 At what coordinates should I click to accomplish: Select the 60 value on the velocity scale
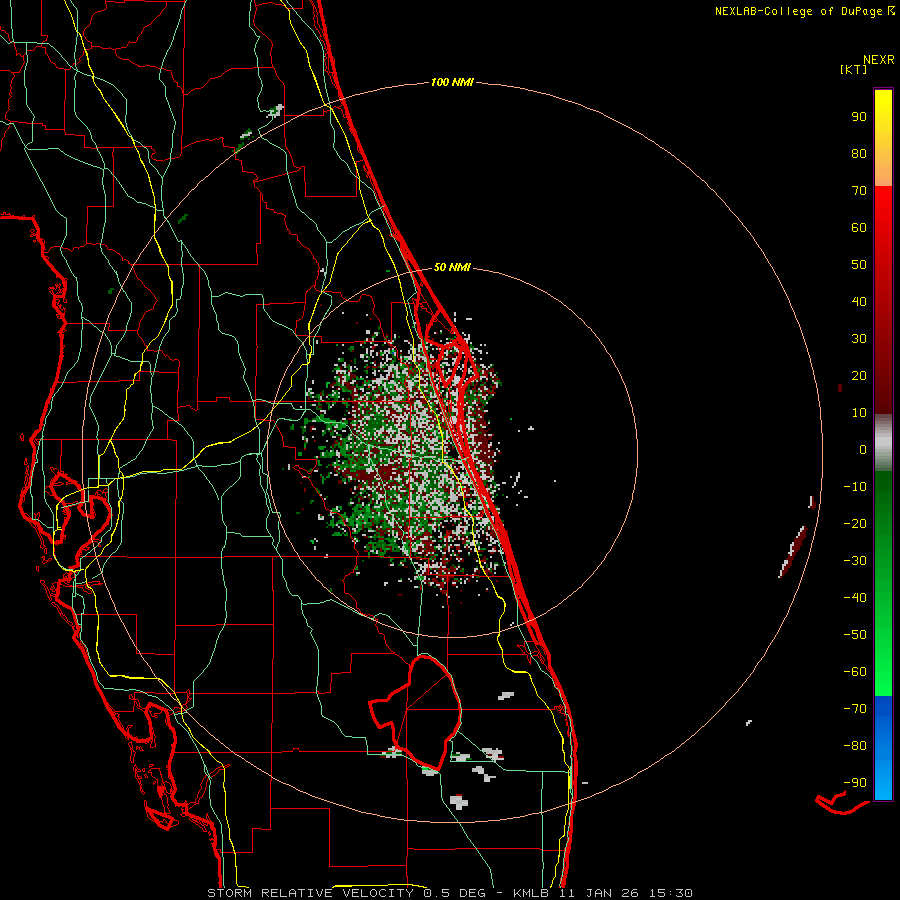[x=859, y=227]
